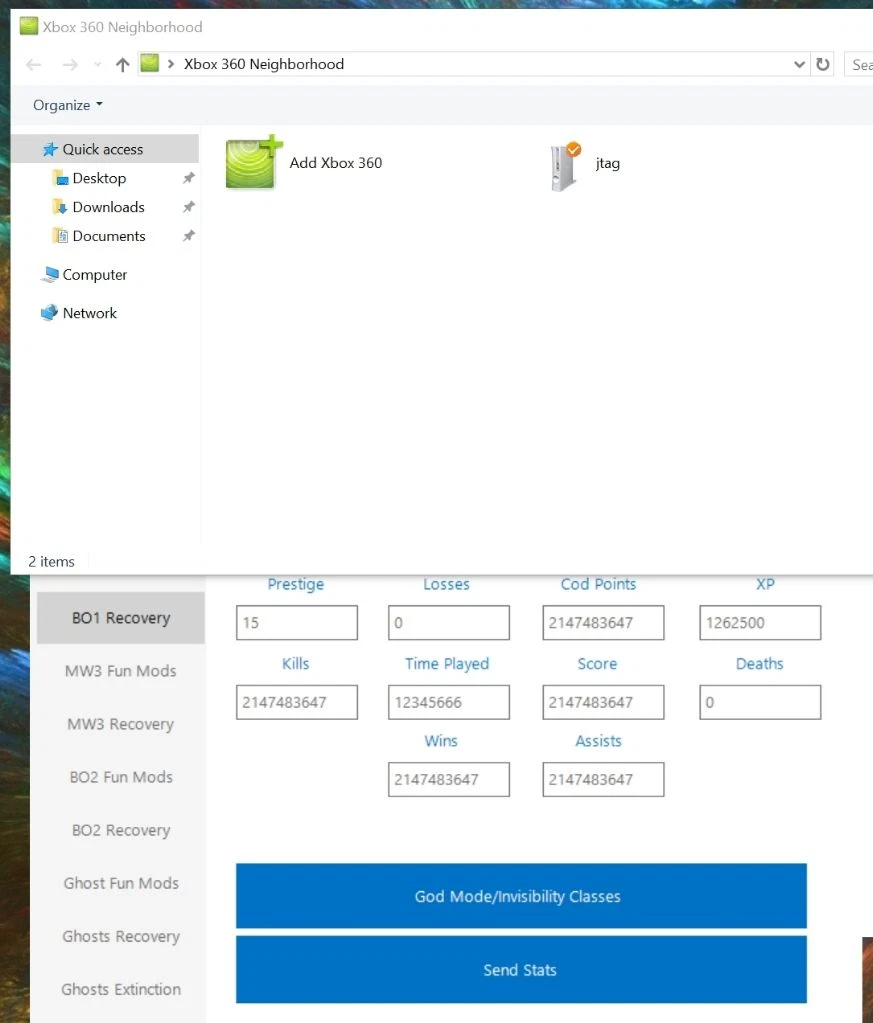
Task: Click the Xbox 360 Neighborhood title bar icon
Action: [29, 26]
